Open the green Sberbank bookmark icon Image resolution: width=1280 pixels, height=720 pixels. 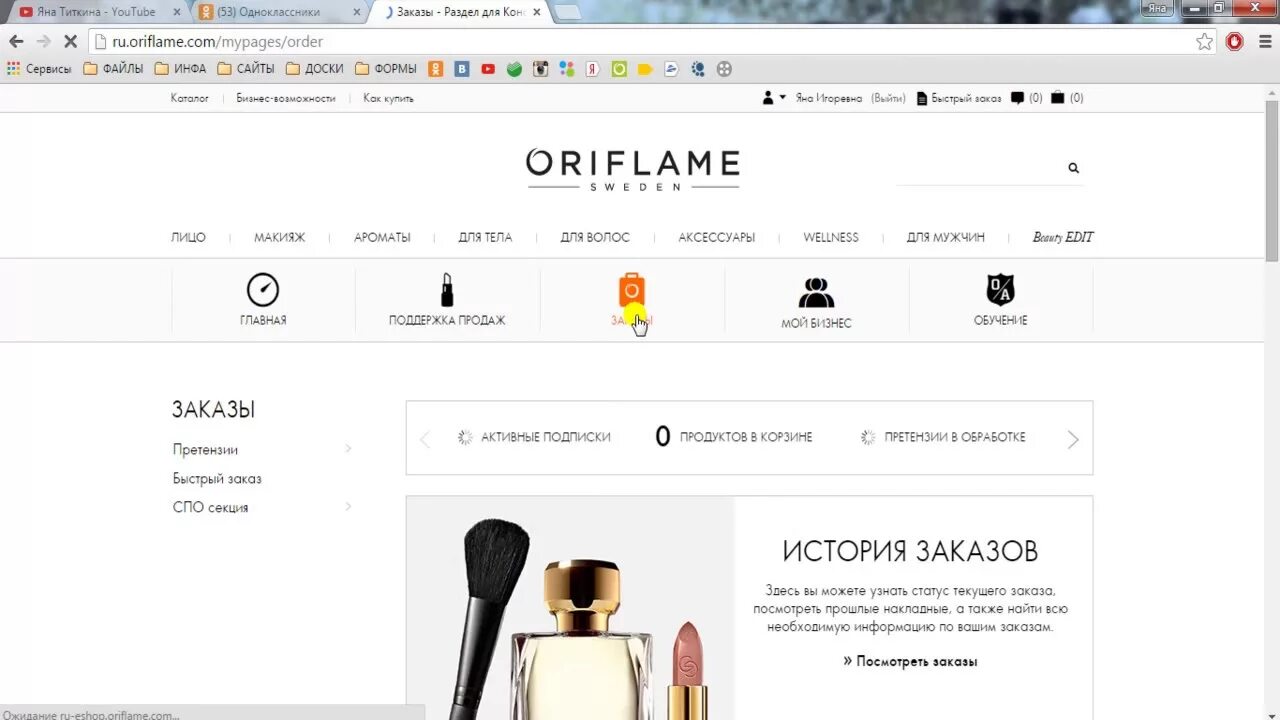(514, 69)
